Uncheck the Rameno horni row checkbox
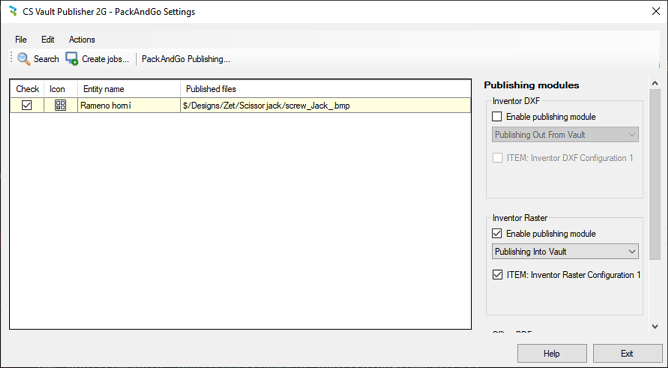Screen dimensions: 668x368 point(27,105)
